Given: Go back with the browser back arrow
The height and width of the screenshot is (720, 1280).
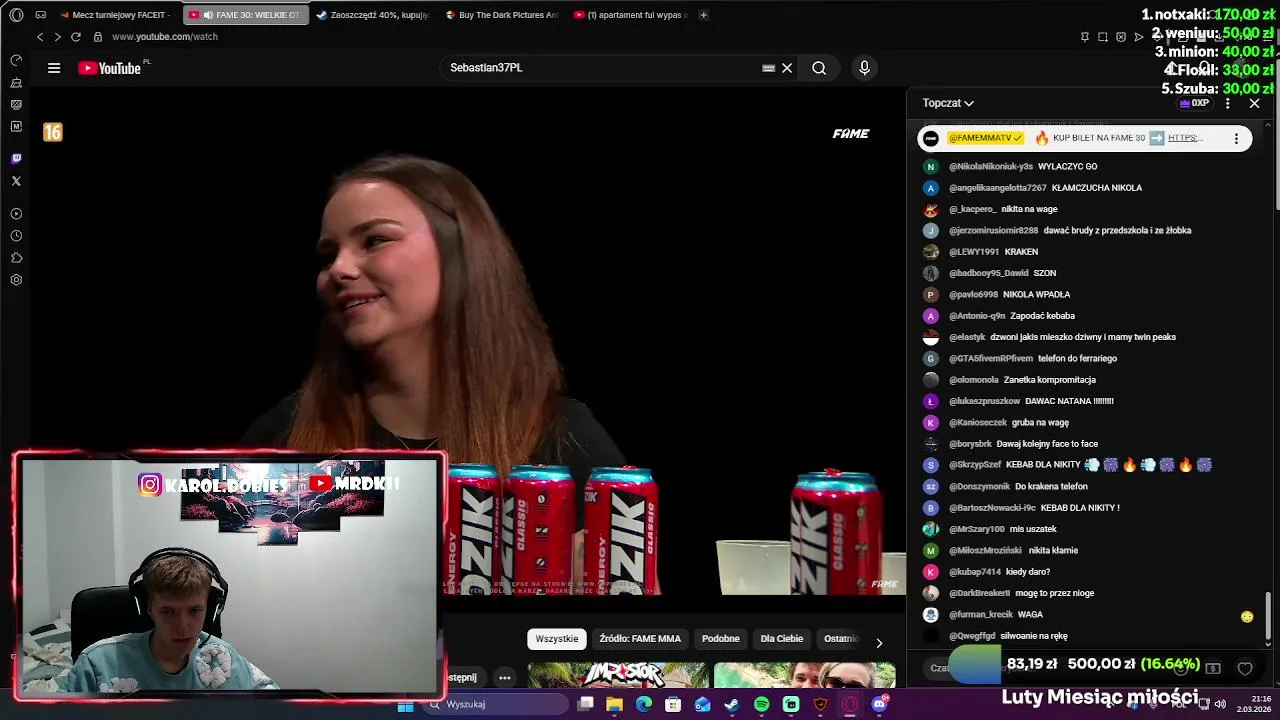Looking at the screenshot, I should [x=40, y=37].
